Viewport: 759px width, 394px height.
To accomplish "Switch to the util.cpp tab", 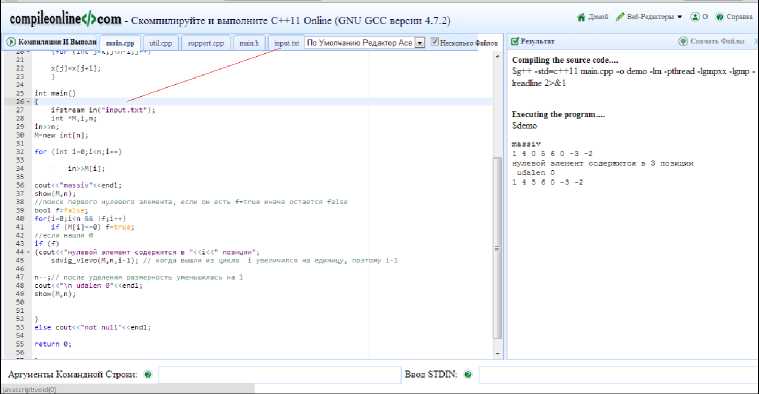I will tap(161, 43).
